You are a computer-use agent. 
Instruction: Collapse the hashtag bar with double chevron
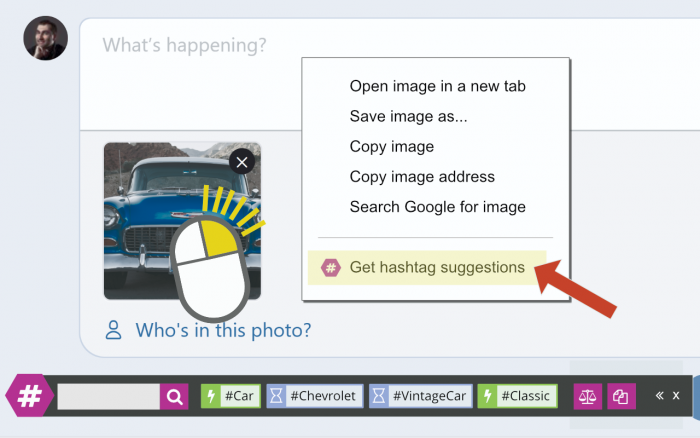[x=659, y=396]
